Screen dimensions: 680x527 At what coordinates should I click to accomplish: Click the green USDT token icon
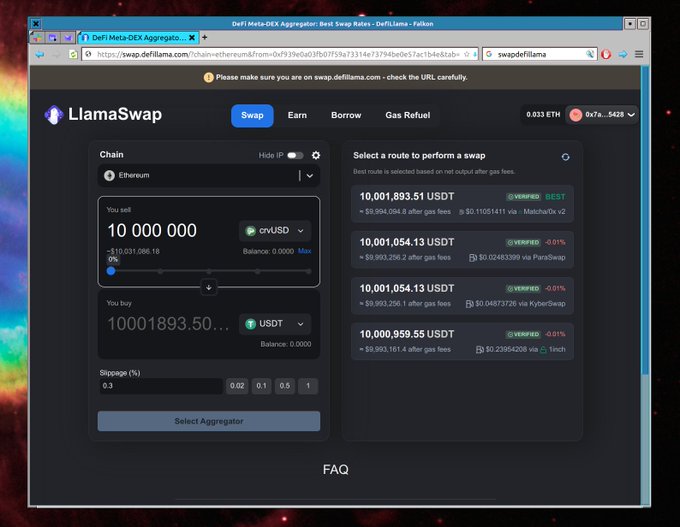coord(250,324)
